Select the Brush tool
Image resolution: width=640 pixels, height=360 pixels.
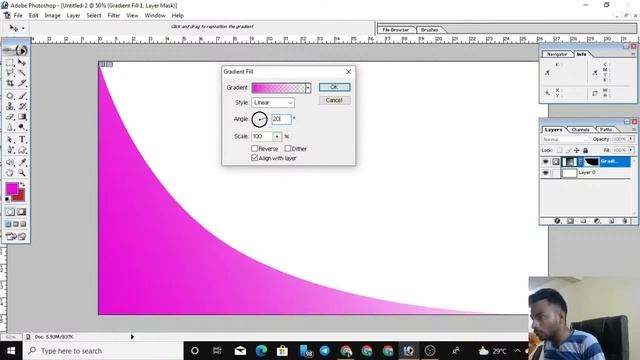click(x=22, y=96)
